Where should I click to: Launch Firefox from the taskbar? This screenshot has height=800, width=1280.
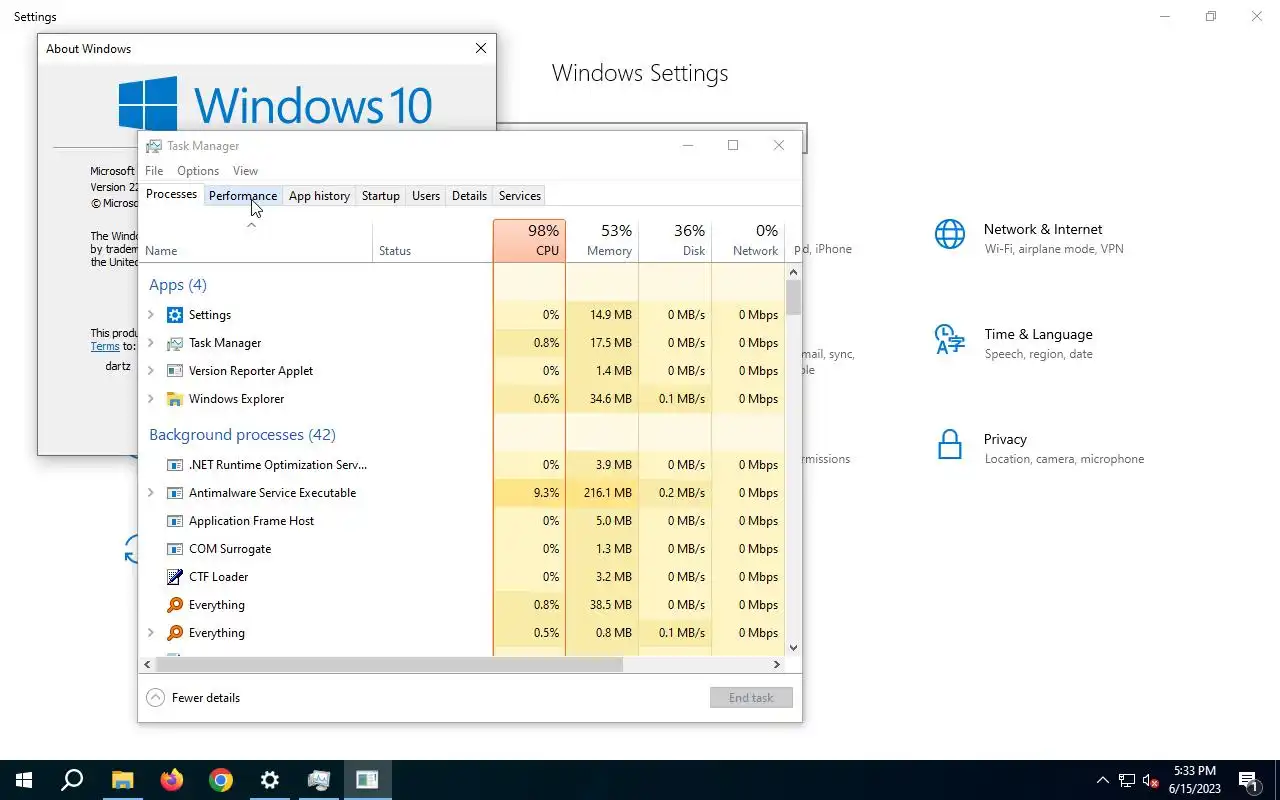(172, 780)
